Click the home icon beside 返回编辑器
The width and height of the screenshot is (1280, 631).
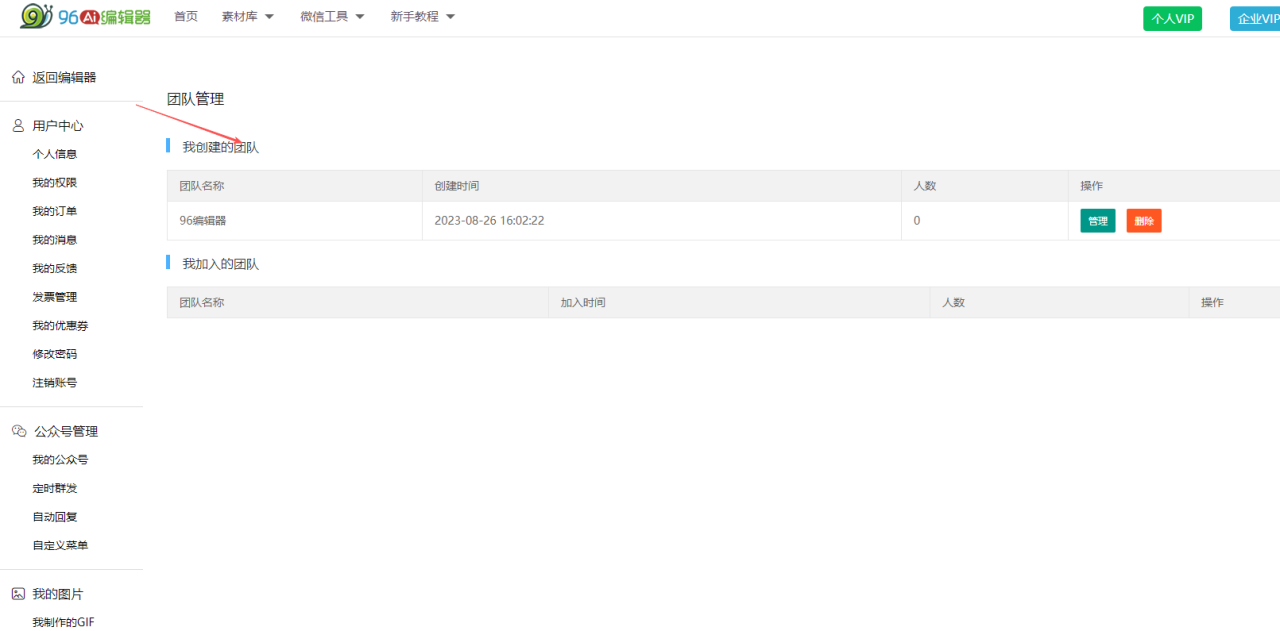(x=18, y=77)
